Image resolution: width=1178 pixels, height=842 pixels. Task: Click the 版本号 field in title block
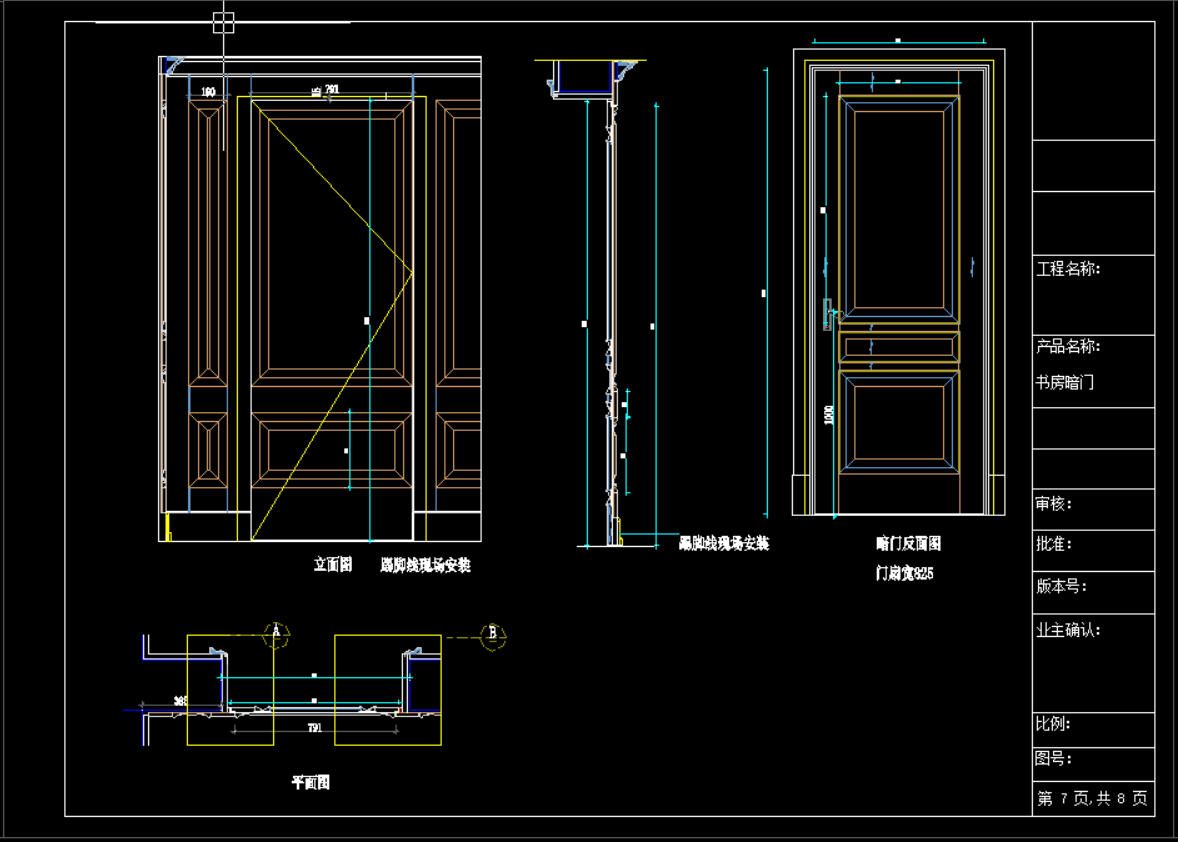[1061, 586]
